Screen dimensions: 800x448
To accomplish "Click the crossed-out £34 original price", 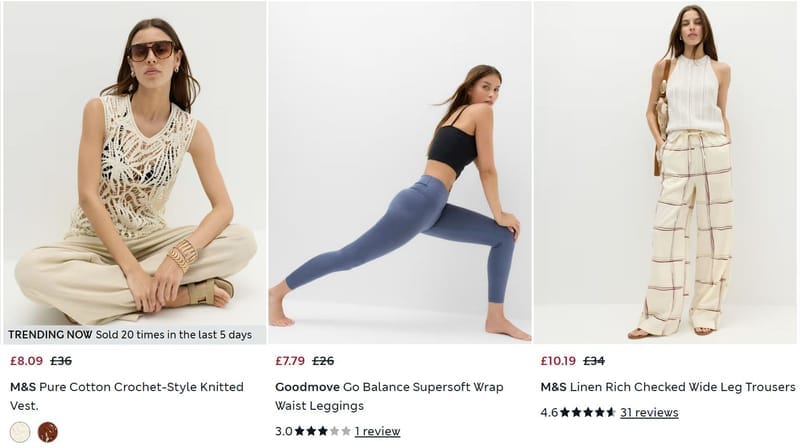I will 594,361.
